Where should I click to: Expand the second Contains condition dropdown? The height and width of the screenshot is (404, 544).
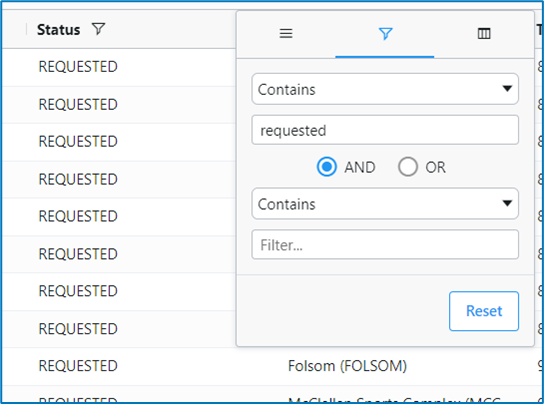[385, 204]
